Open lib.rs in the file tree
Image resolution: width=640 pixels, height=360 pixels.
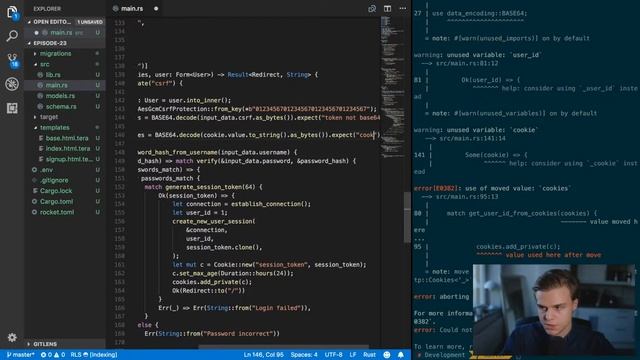[x=53, y=75]
